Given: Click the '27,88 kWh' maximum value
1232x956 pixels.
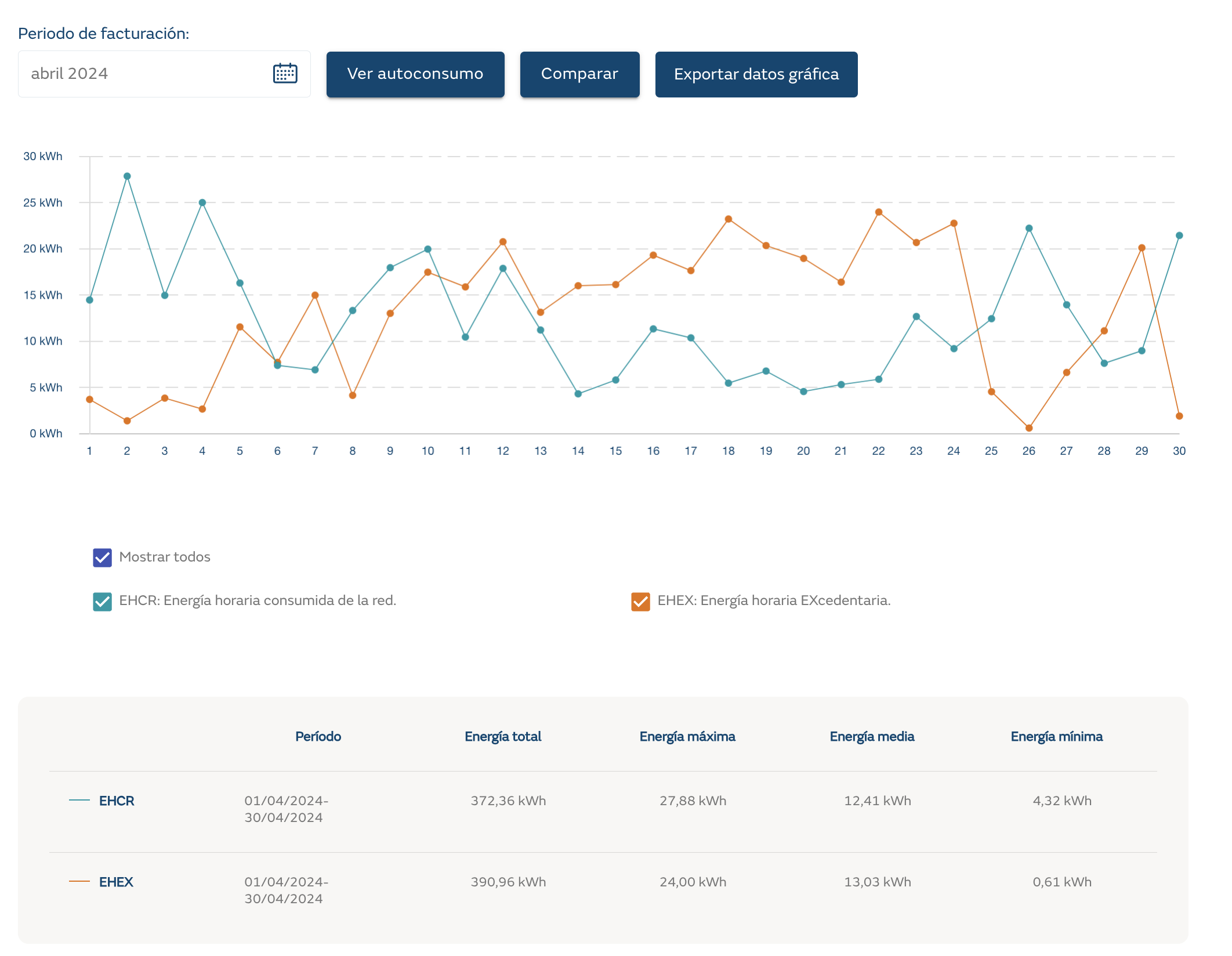Looking at the screenshot, I should [693, 801].
